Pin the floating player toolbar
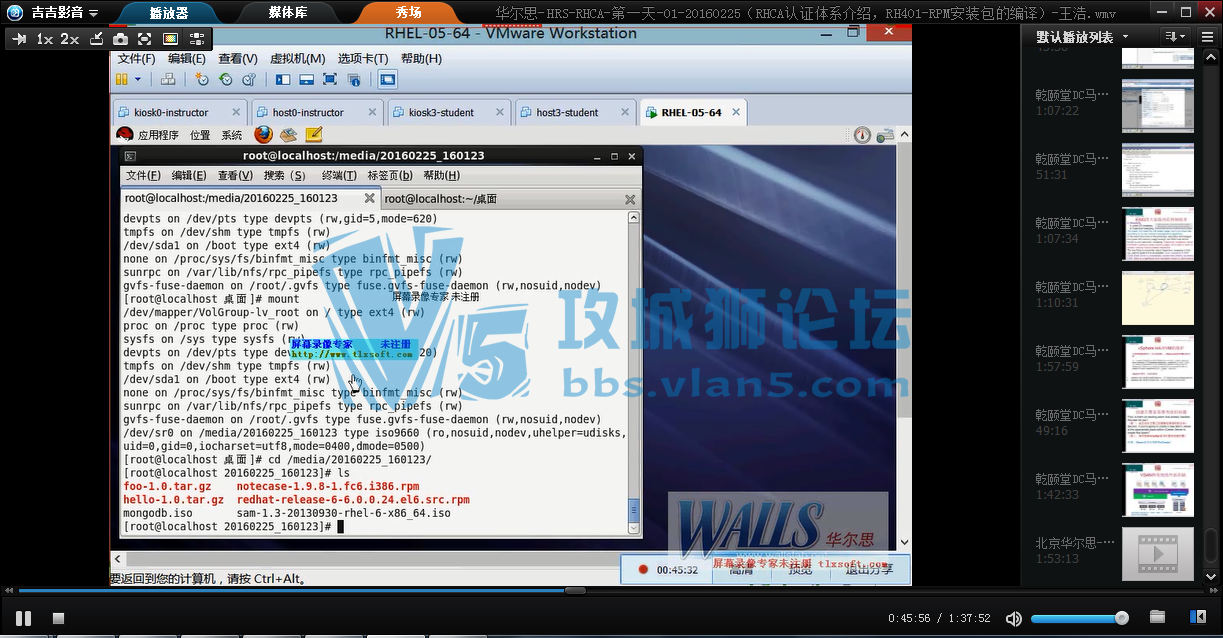Image resolution: width=1223 pixels, height=638 pixels. [19, 39]
